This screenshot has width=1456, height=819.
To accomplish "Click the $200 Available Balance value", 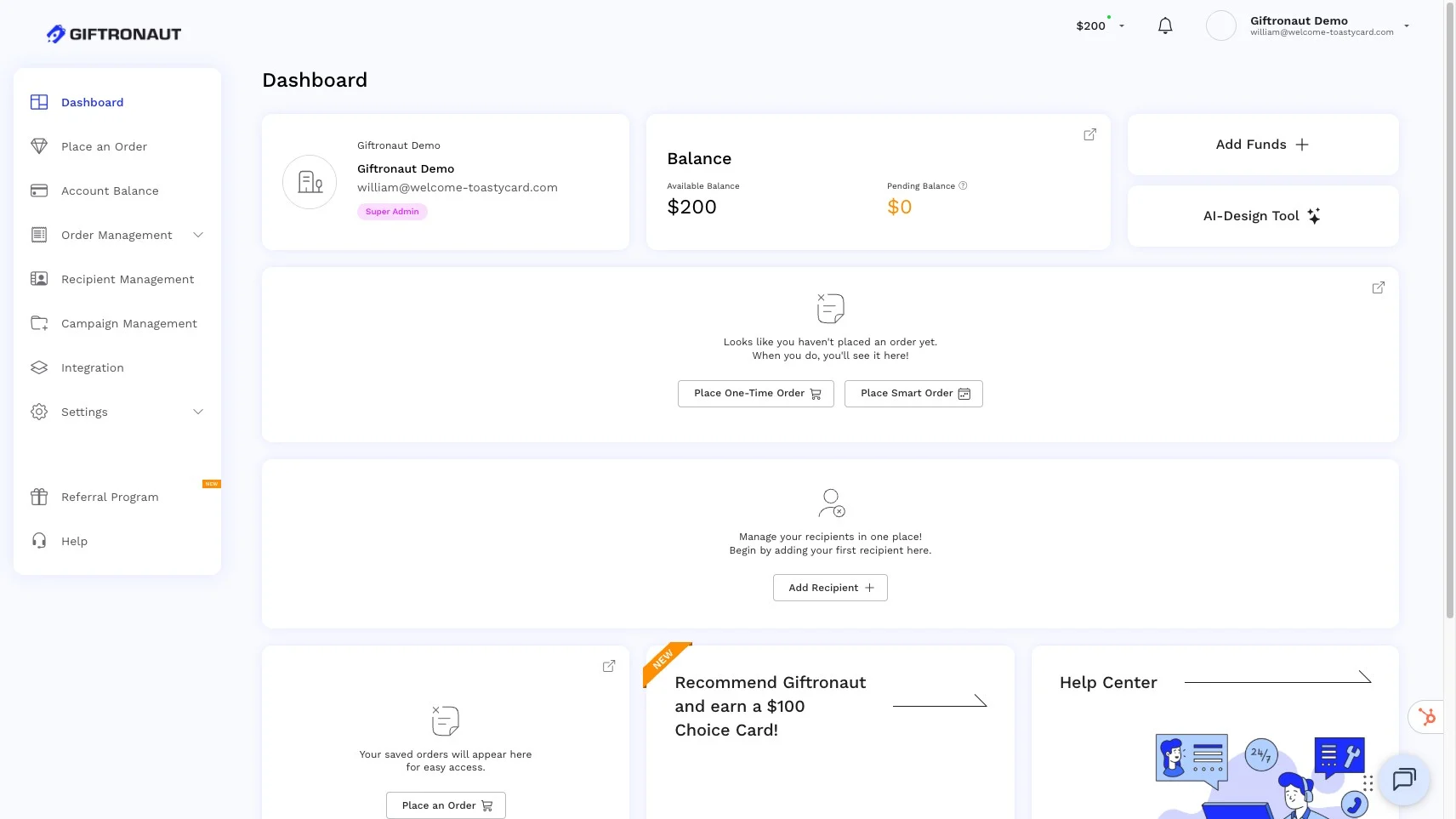I will [691, 207].
